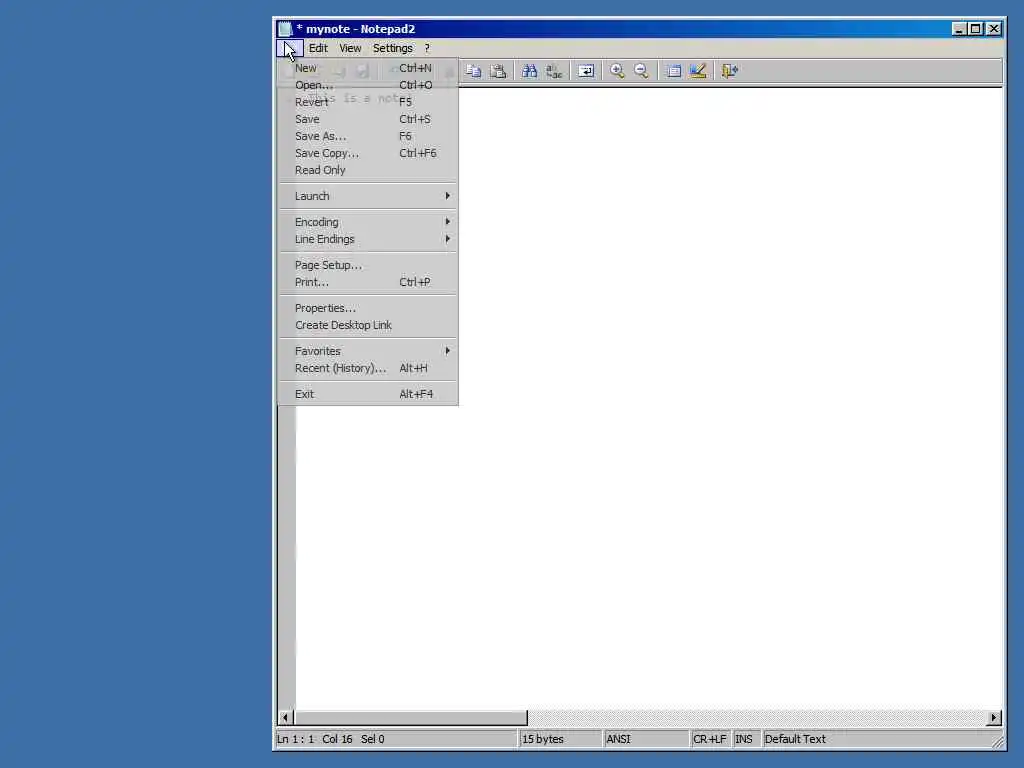
Task: Click the Zoom In magnifier icon
Action: (617, 71)
